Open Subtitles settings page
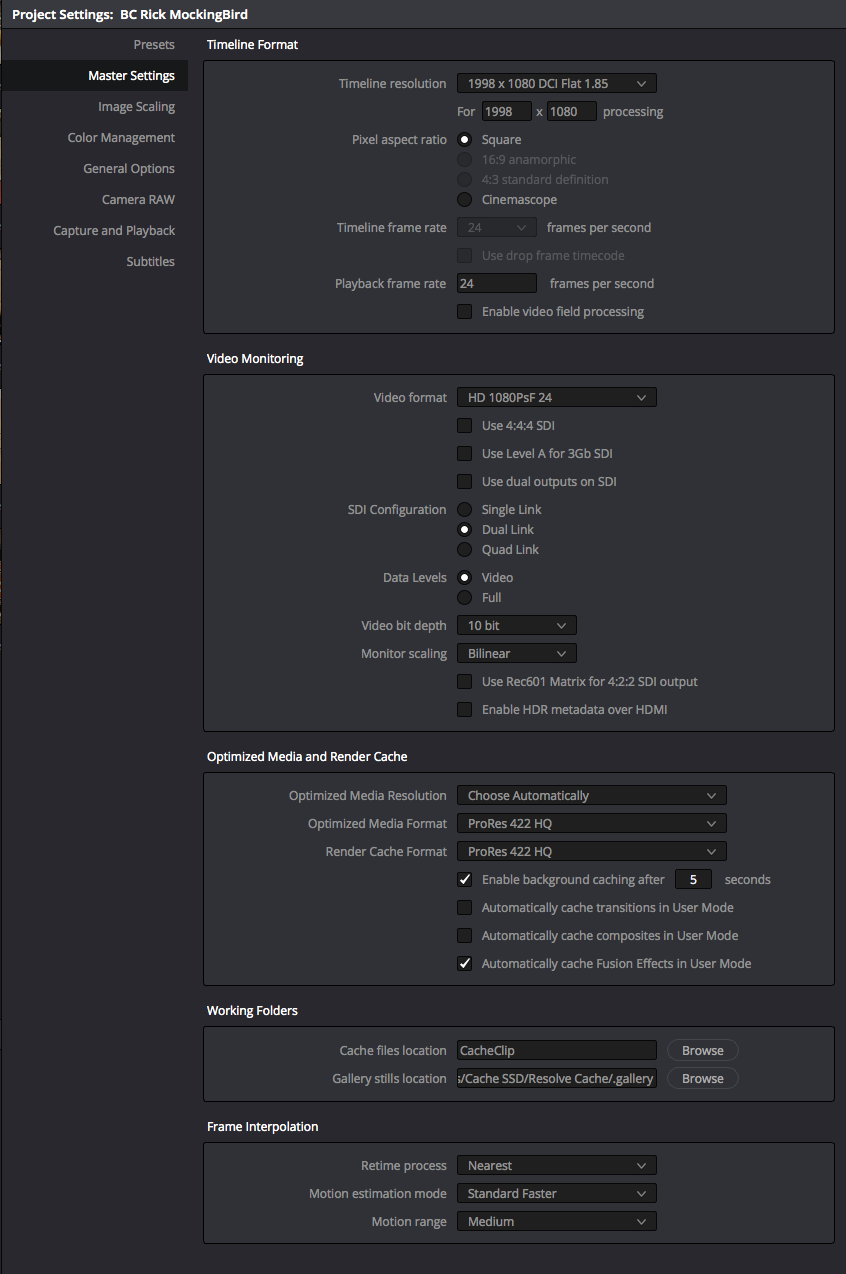Image resolution: width=846 pixels, height=1274 pixels. pos(150,262)
